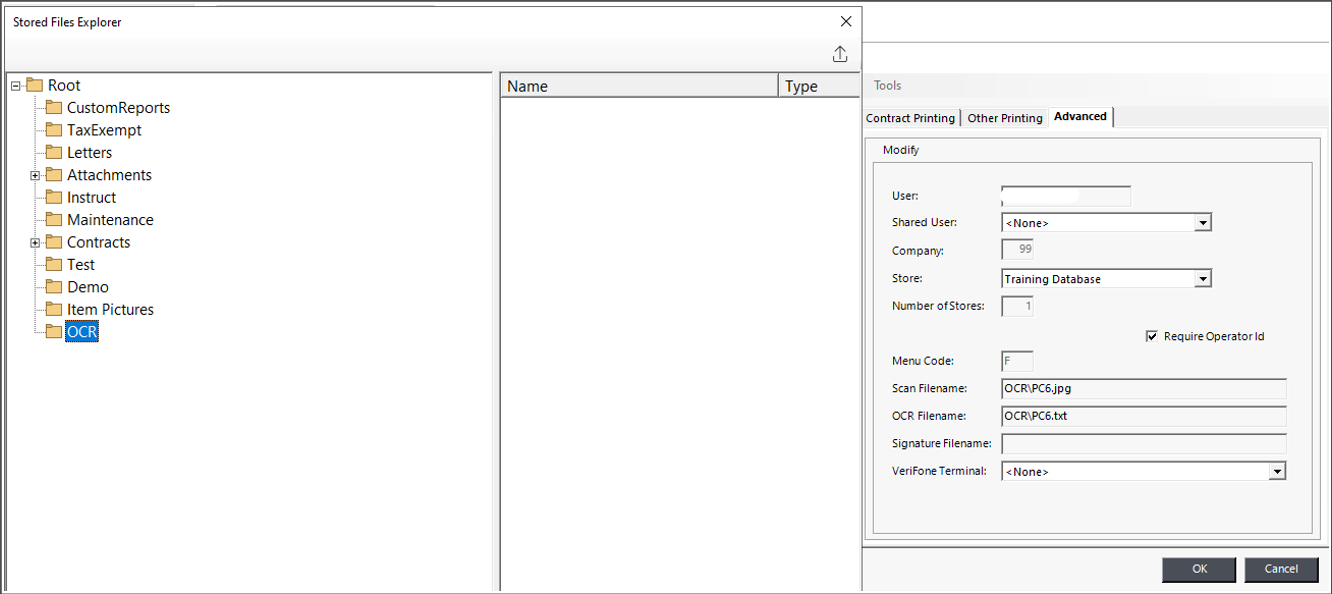Click the Signature Filename input field

[x=1143, y=443]
